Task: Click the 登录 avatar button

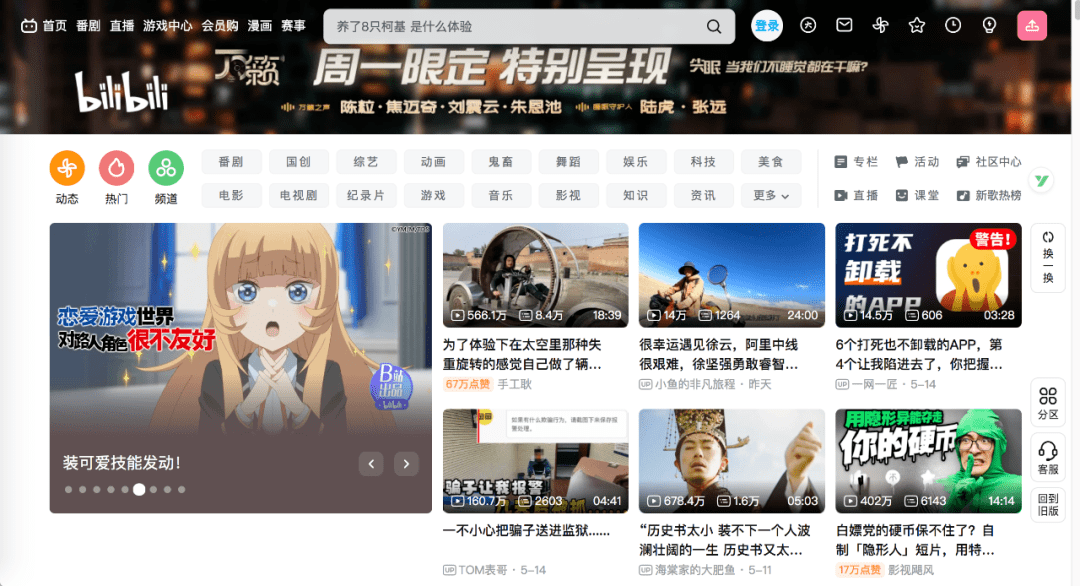Action: tap(767, 26)
